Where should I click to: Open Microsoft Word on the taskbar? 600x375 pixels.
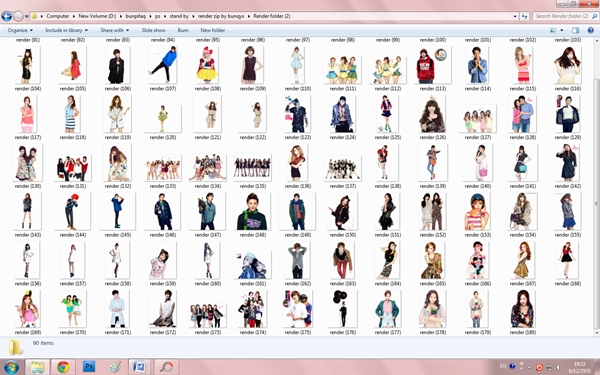140,367
